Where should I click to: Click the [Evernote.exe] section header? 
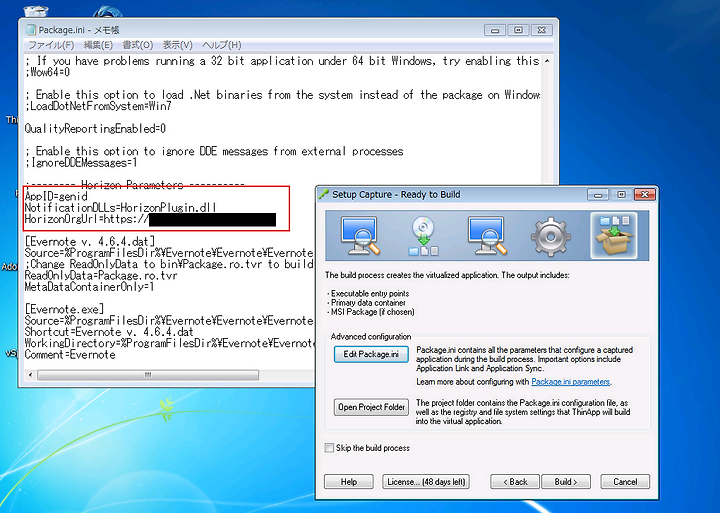pyautogui.click(x=64, y=309)
